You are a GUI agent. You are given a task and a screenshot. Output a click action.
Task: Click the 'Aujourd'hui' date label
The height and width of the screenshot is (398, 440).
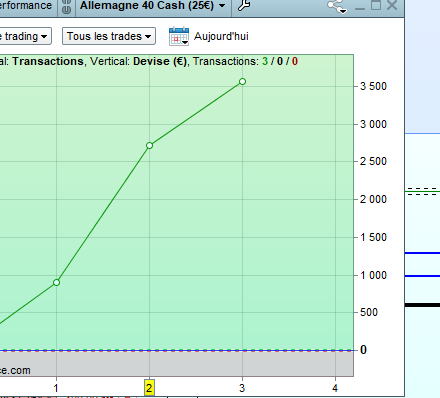[221, 36]
